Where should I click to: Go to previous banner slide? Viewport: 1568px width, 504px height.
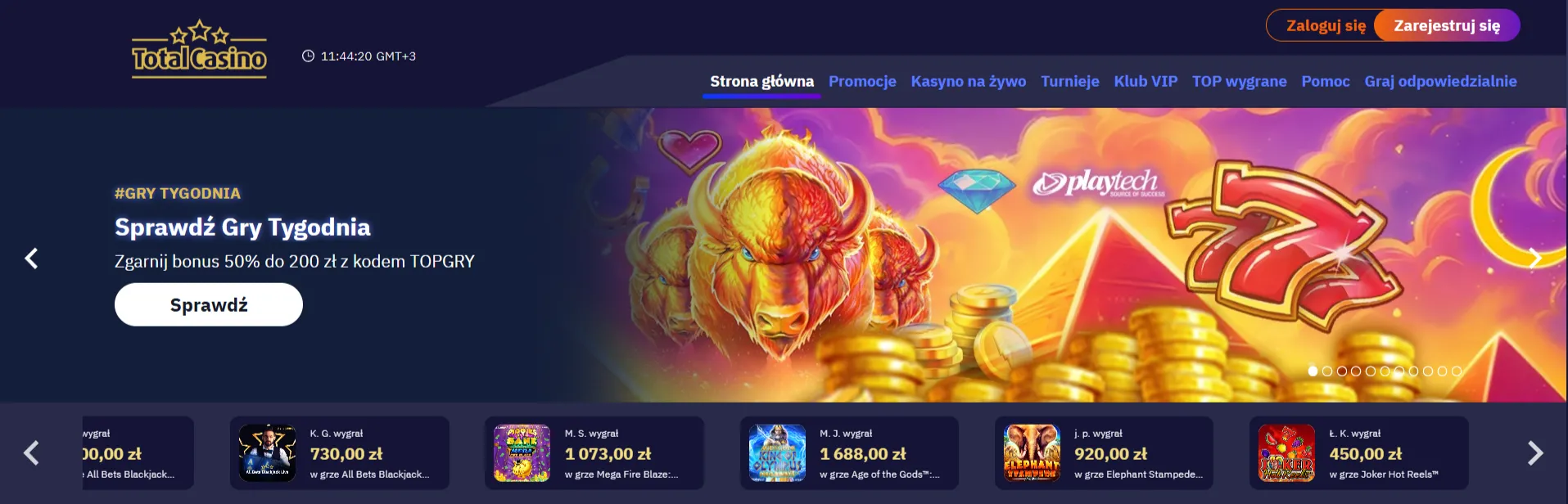coord(31,259)
